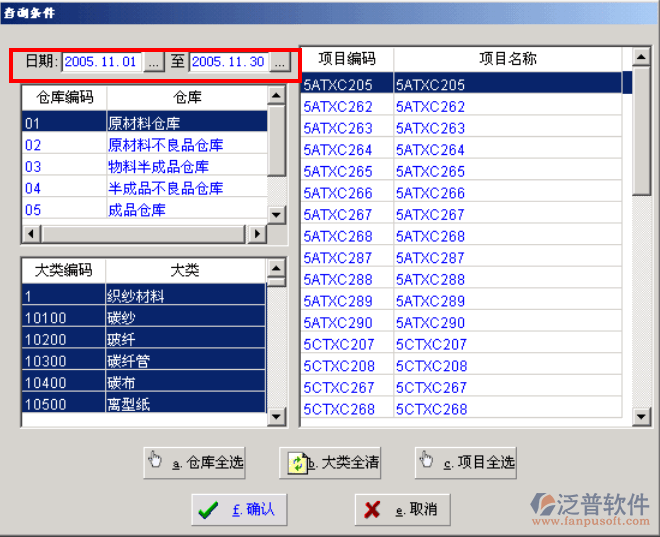Cancel dialog with red X 取消 button

pyautogui.click(x=402, y=510)
